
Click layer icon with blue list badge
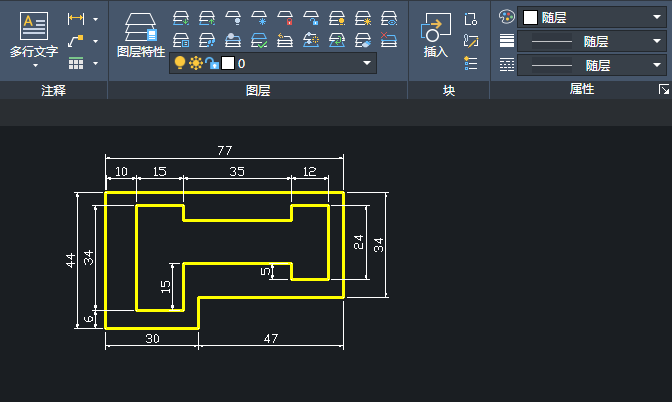click(x=181, y=40)
